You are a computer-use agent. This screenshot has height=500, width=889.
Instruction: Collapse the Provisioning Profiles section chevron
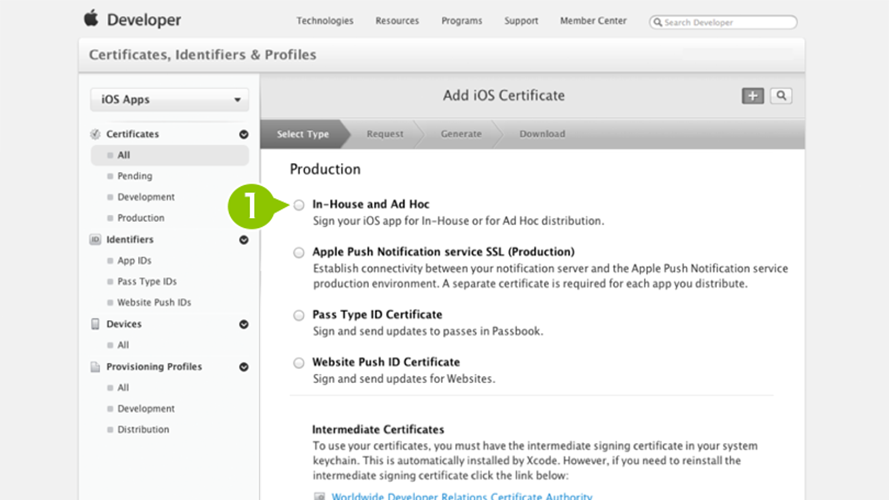(x=244, y=367)
